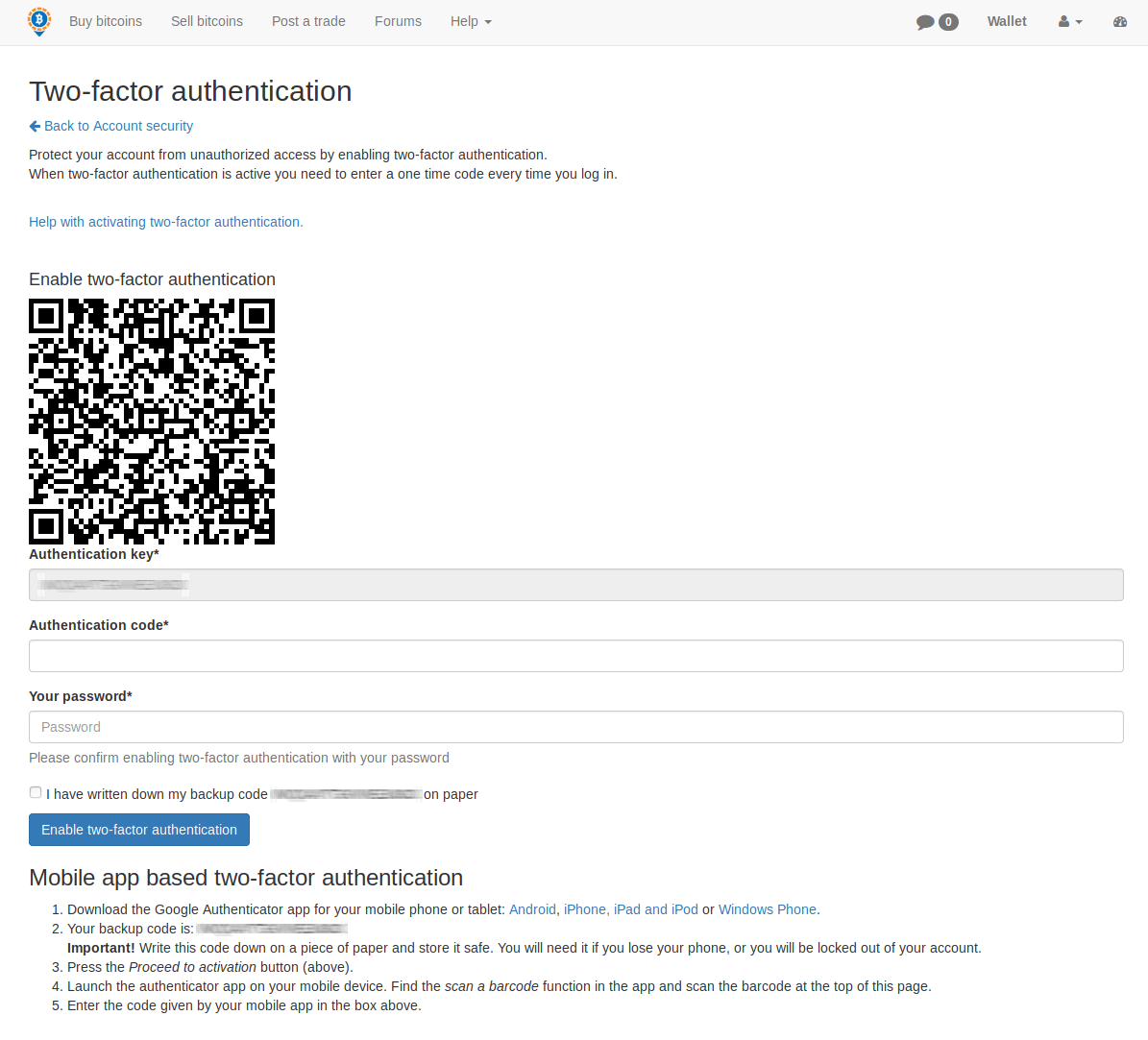Open the messages speech bubble icon
1148x1040 pixels.
pos(925,22)
